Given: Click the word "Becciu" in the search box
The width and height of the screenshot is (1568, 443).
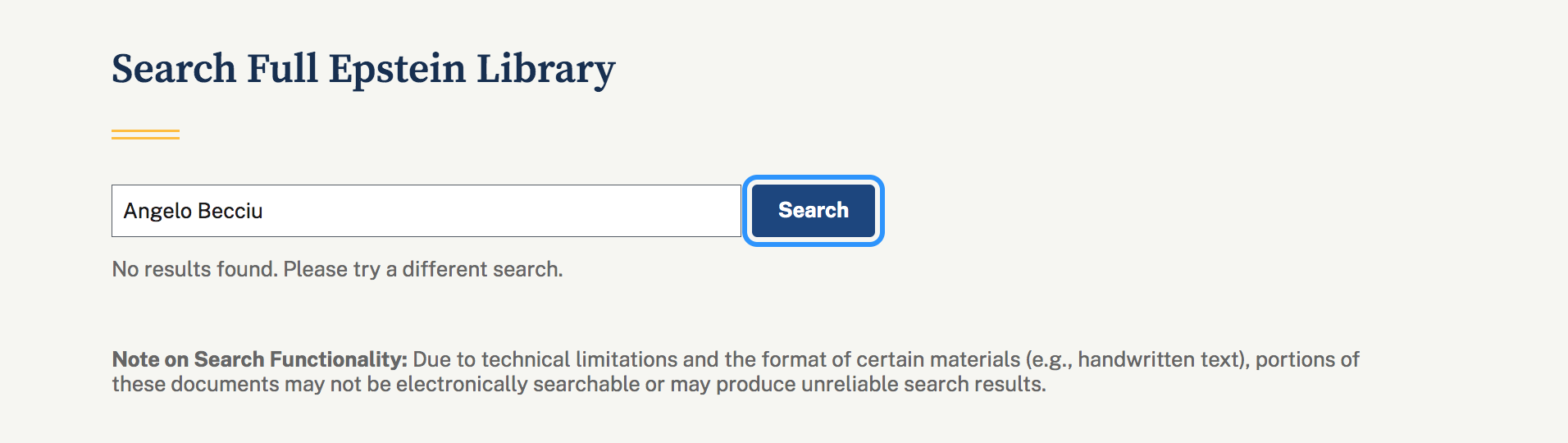Looking at the screenshot, I should click(230, 212).
